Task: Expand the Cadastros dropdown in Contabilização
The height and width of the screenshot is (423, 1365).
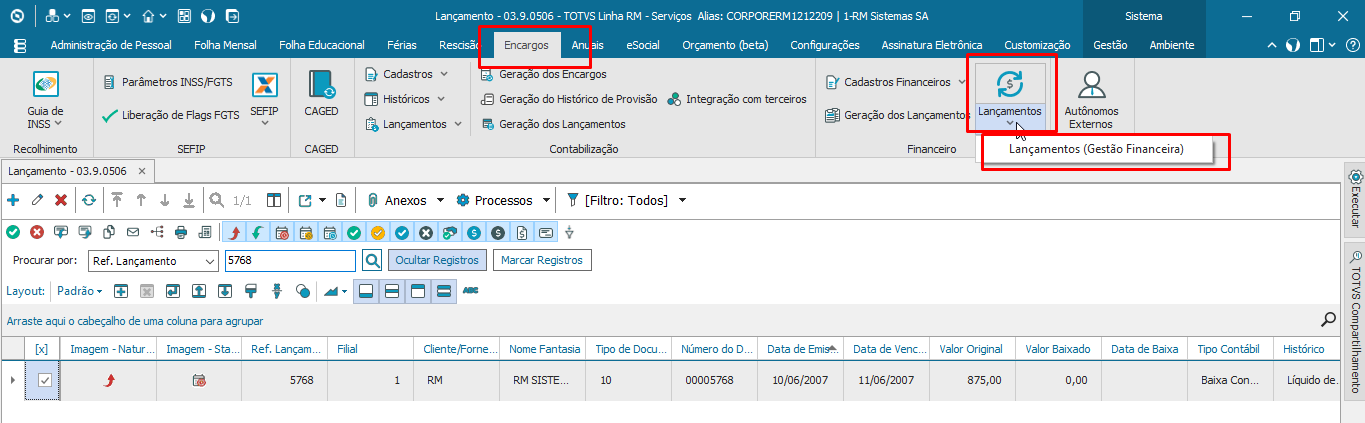Action: (x=444, y=74)
